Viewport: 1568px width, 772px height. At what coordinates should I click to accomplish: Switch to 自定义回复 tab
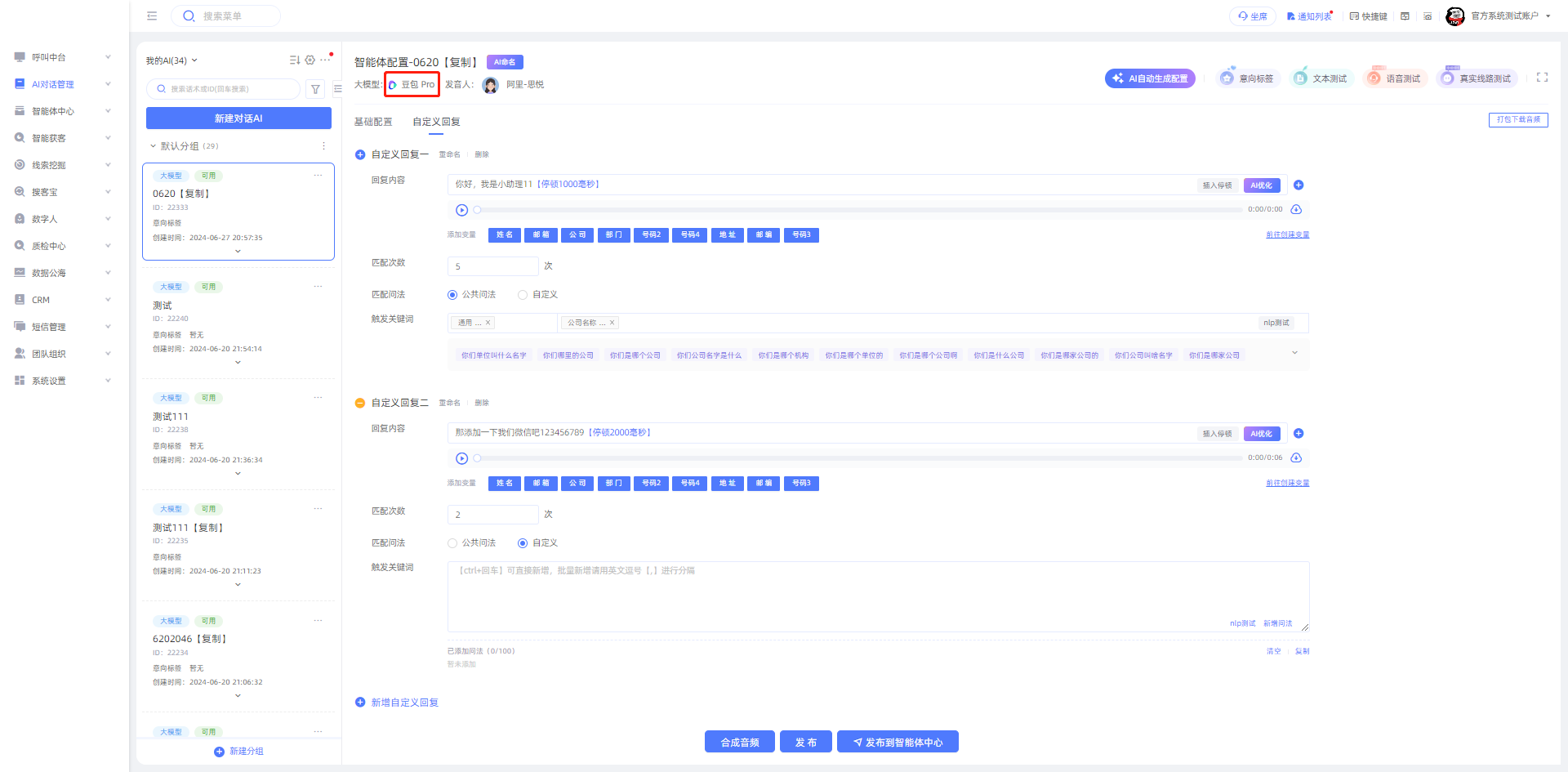(x=436, y=122)
